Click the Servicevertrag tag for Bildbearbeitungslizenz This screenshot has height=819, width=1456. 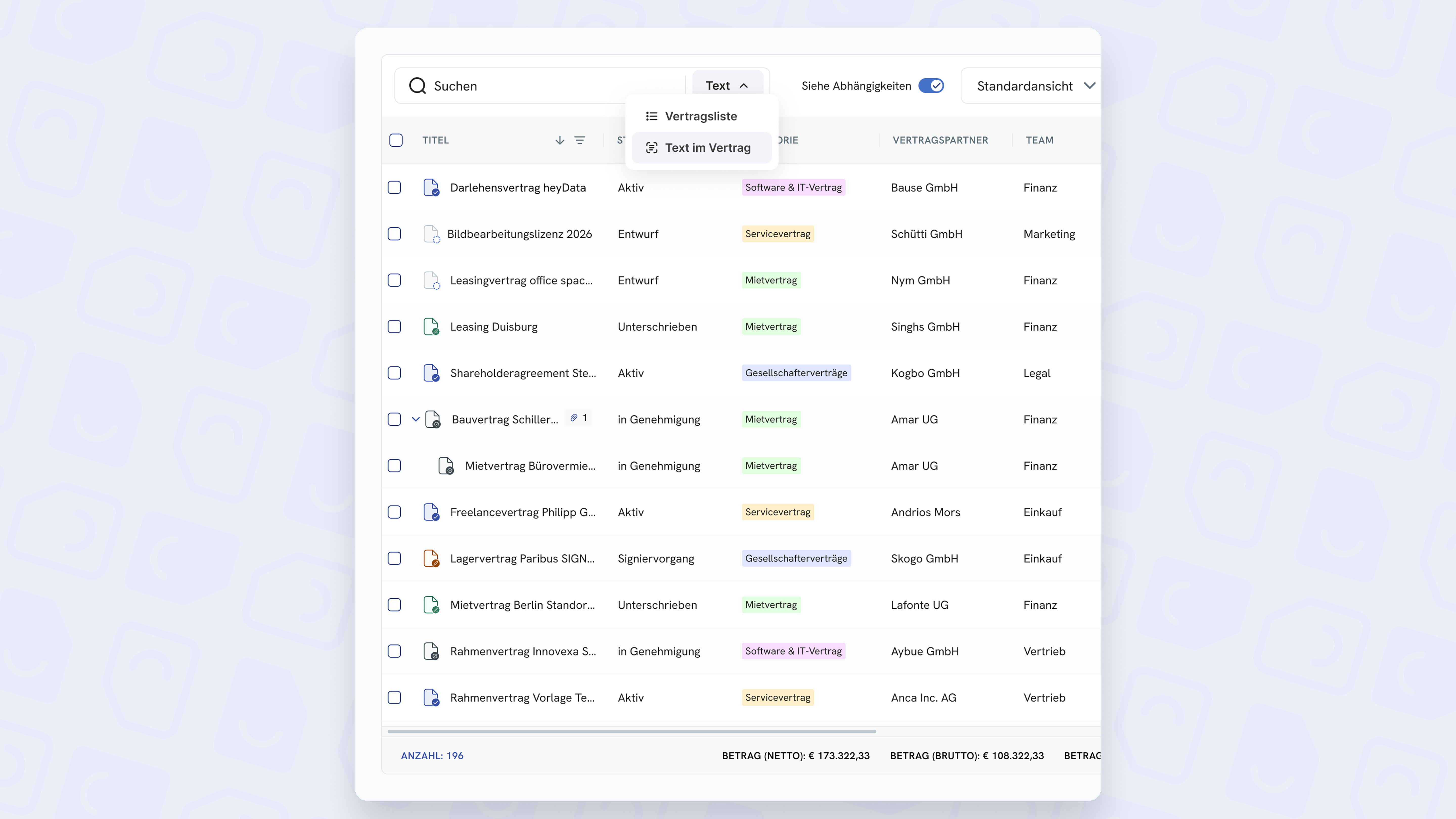point(777,234)
